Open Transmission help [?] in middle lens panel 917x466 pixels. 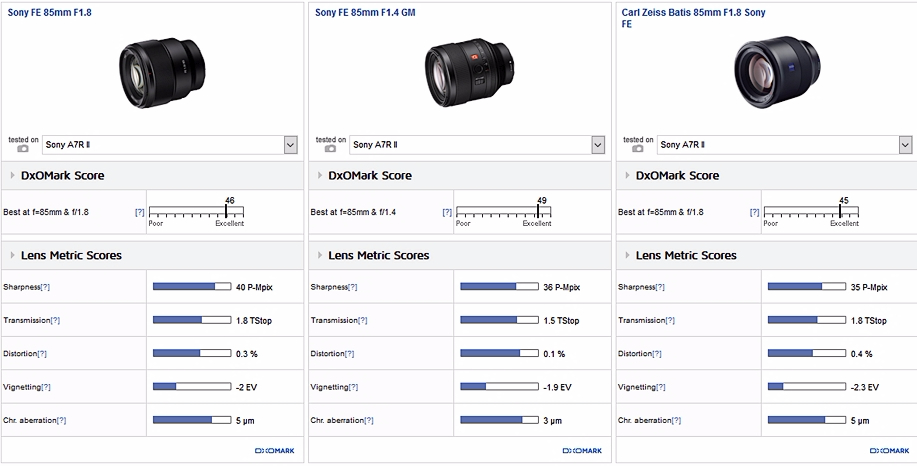362,321
